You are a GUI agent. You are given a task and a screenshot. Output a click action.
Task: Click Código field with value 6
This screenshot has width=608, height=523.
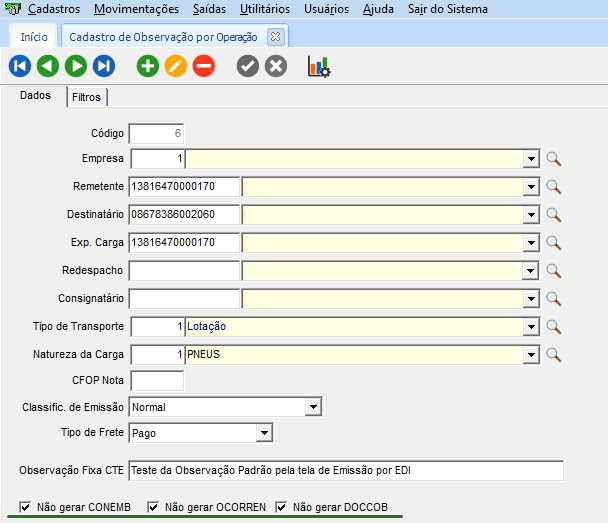point(156,133)
